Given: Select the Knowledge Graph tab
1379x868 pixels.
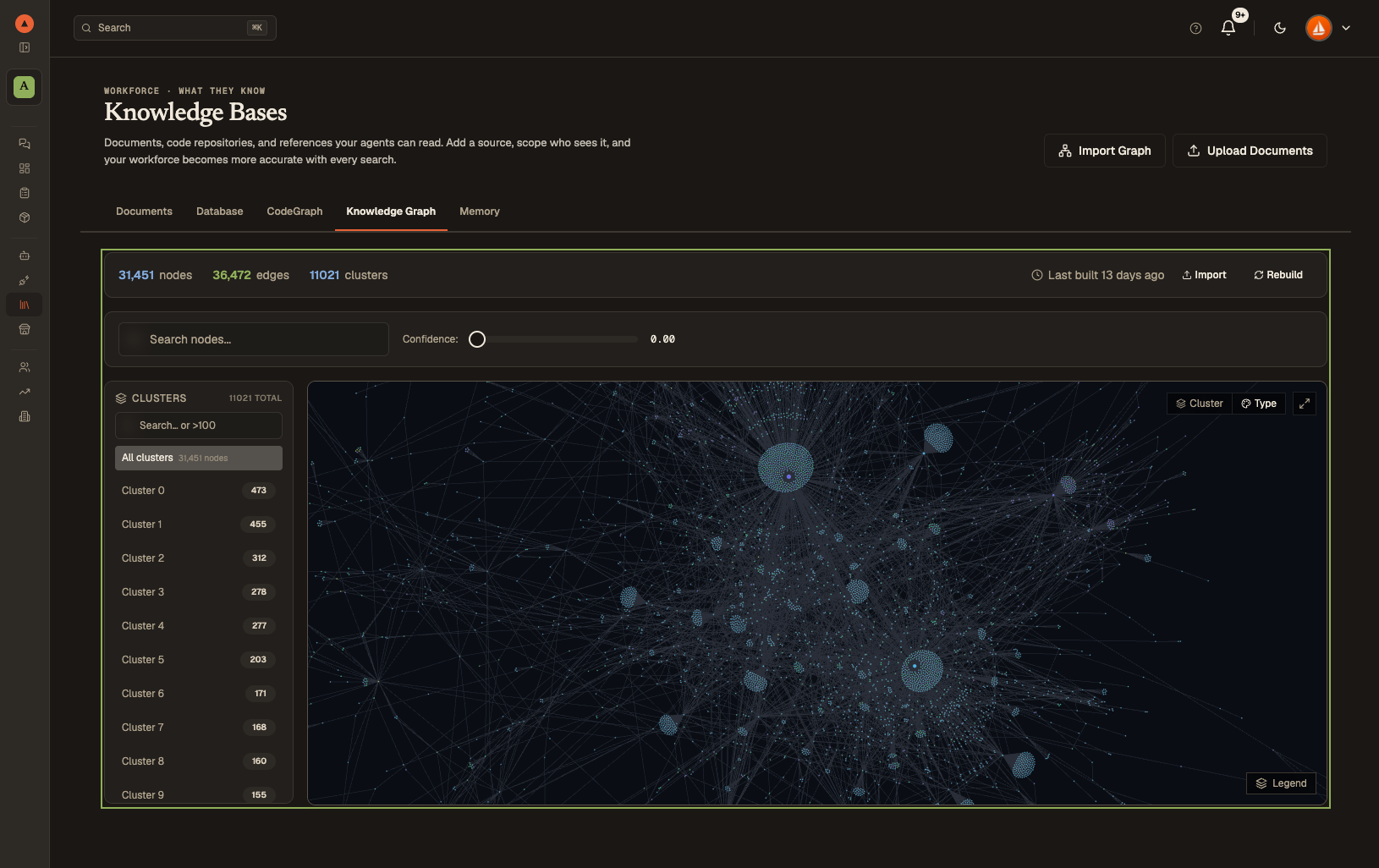Looking at the screenshot, I should tap(391, 212).
